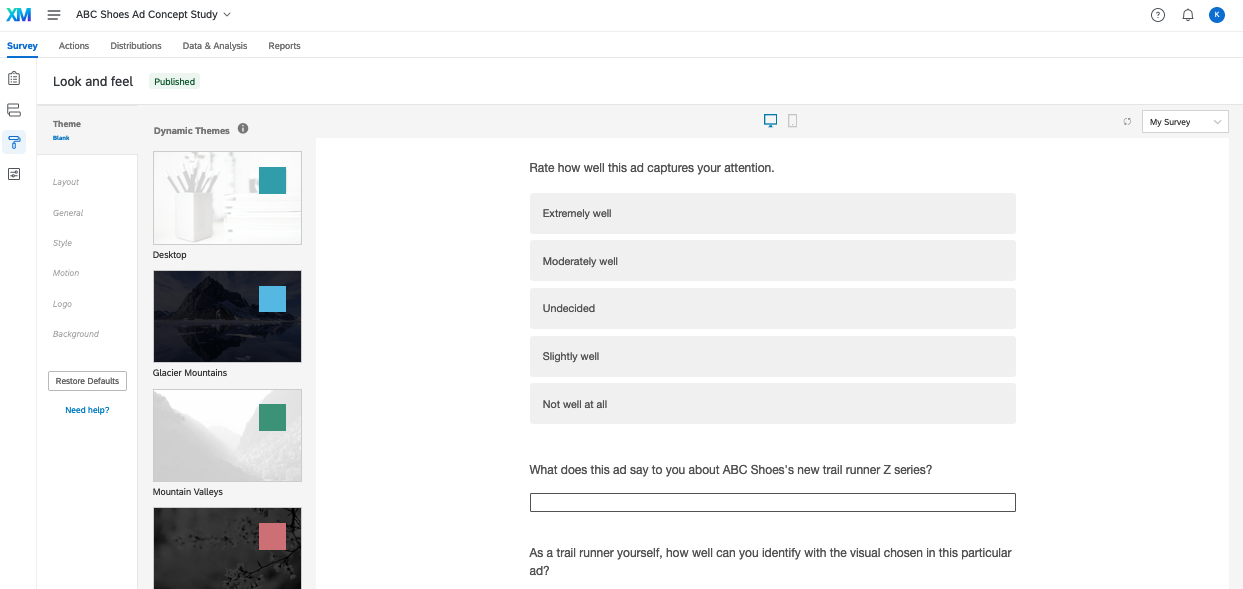The image size is (1243, 589).
Task: Open the My Survey dropdown
Action: pyautogui.click(x=1185, y=122)
